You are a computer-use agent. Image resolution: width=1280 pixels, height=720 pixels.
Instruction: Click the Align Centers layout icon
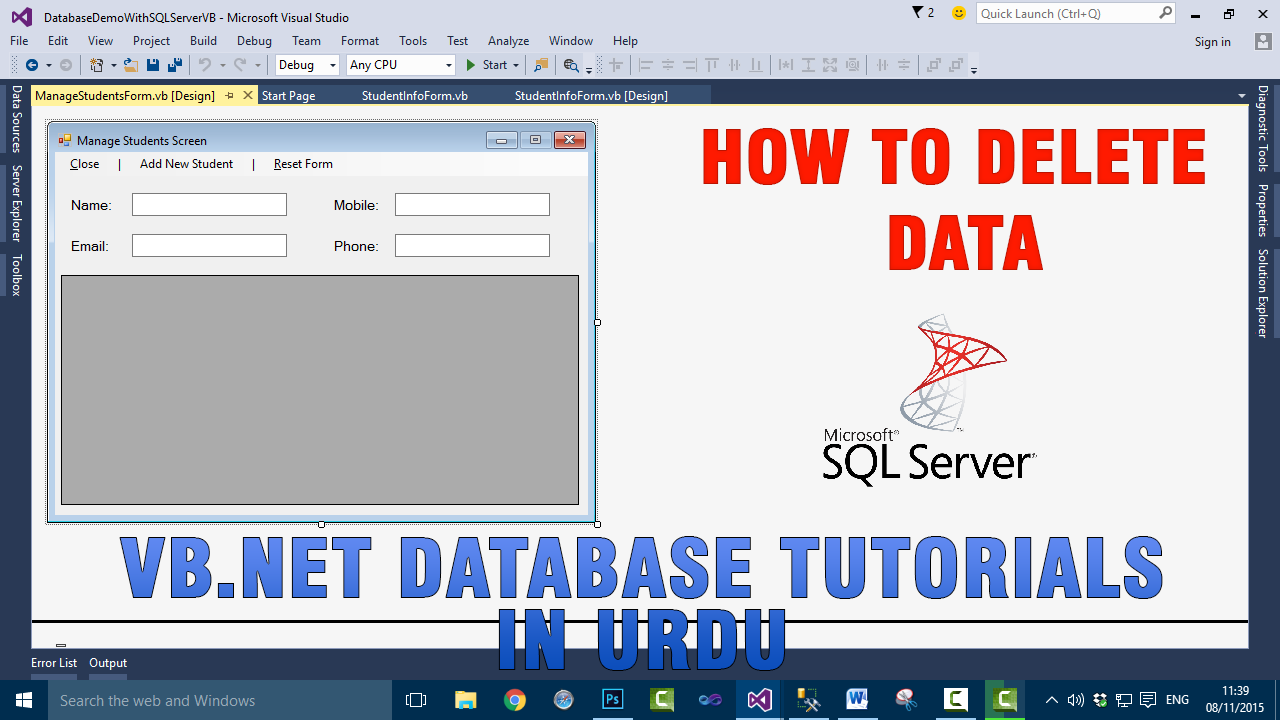[668, 65]
